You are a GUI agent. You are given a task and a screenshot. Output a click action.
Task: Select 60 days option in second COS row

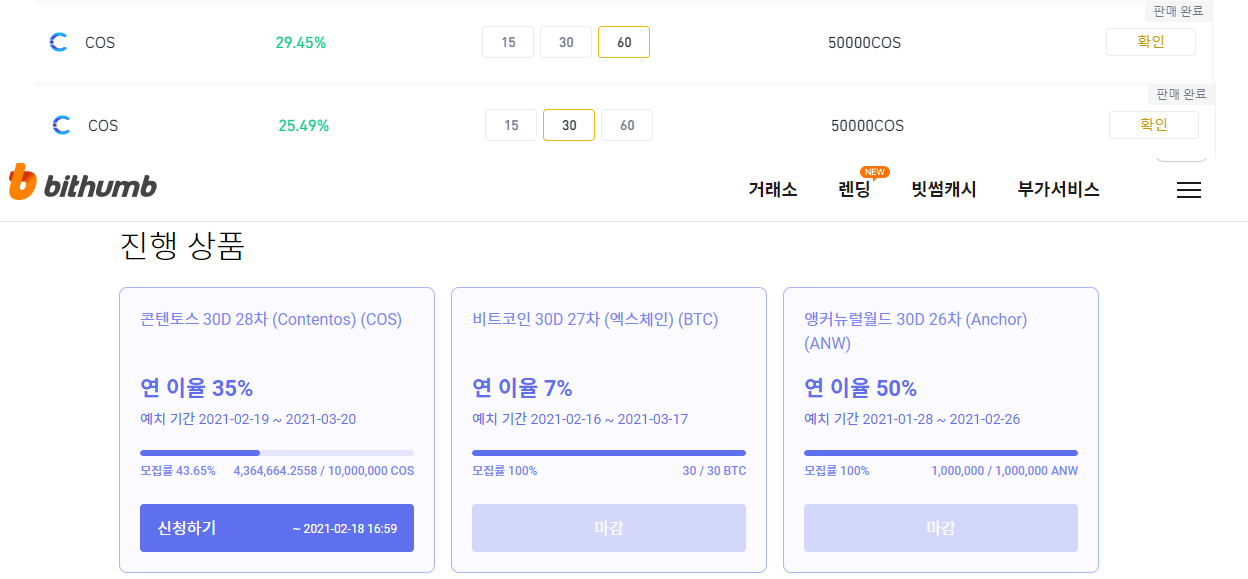tap(627, 126)
